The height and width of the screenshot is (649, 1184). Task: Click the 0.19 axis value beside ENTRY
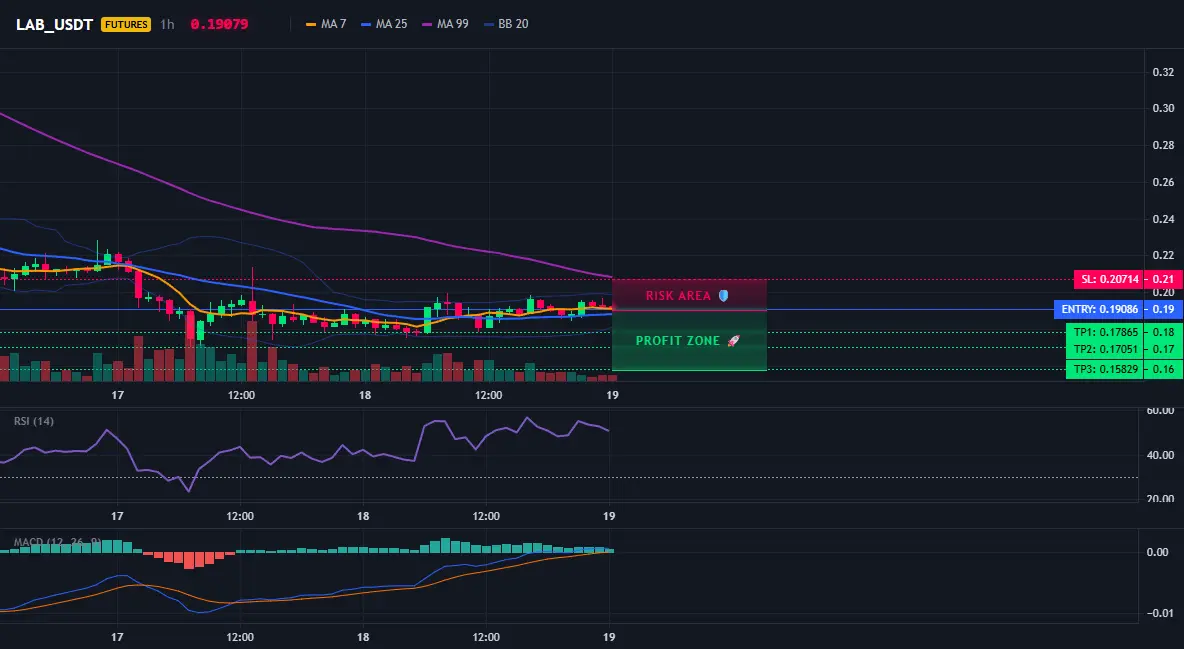[1163, 309]
